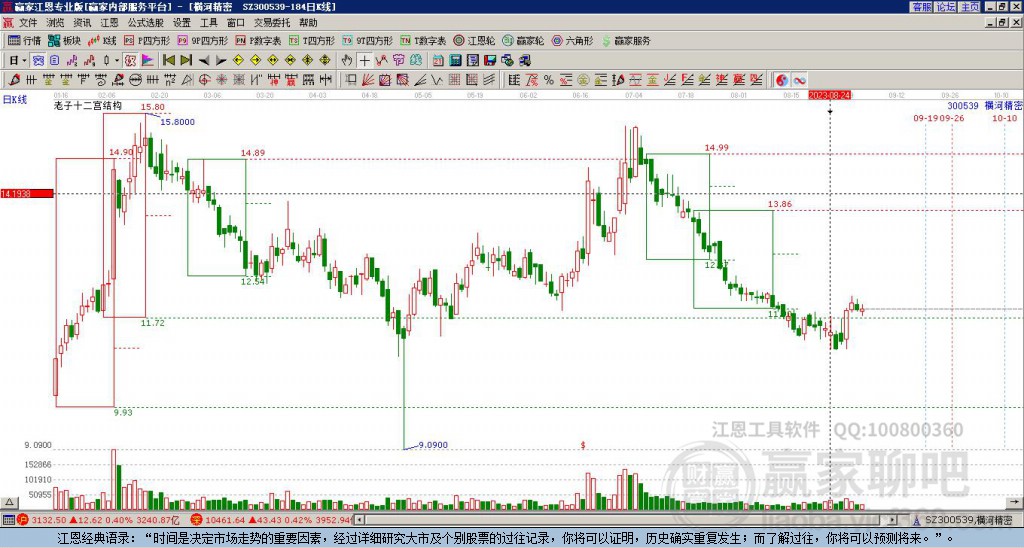Select the red starburst angle tool
The image size is (1024, 548).
pyautogui.click(x=221, y=80)
